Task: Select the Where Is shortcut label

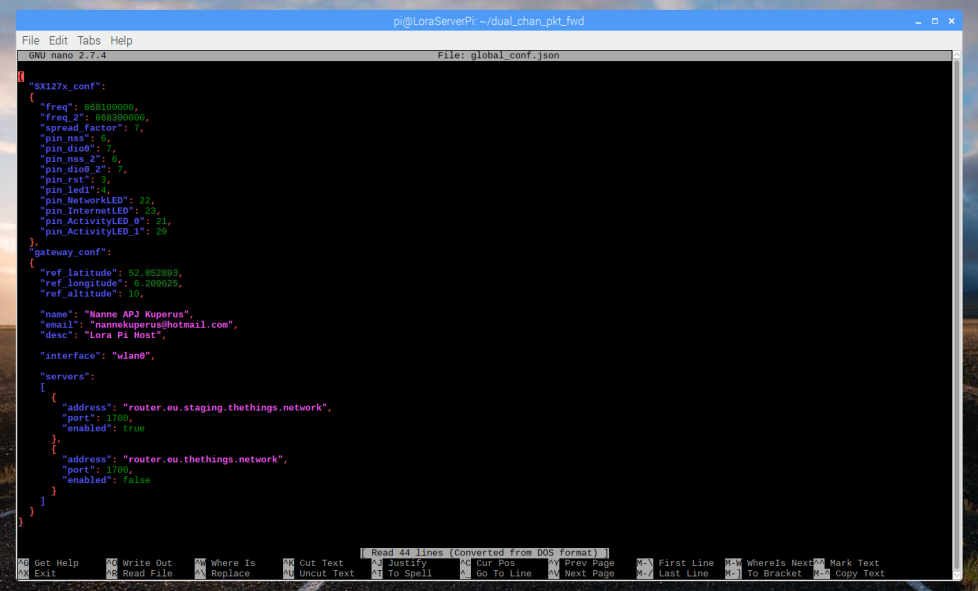Action: click(x=232, y=563)
